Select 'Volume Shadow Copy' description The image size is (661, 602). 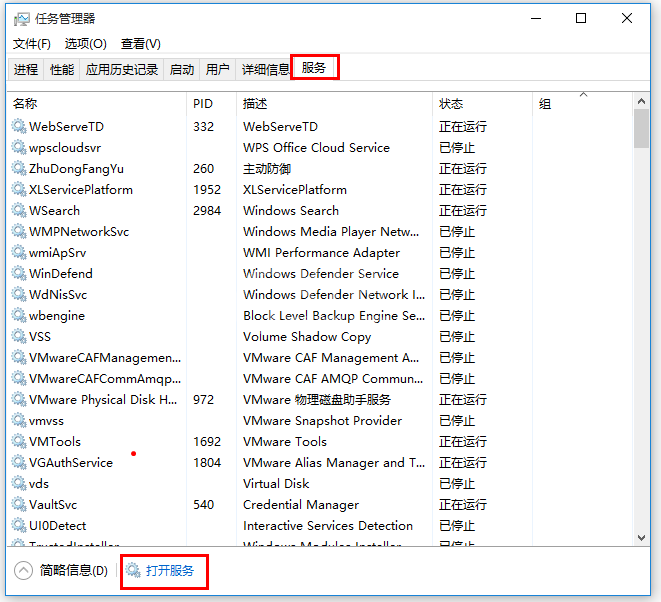307,336
